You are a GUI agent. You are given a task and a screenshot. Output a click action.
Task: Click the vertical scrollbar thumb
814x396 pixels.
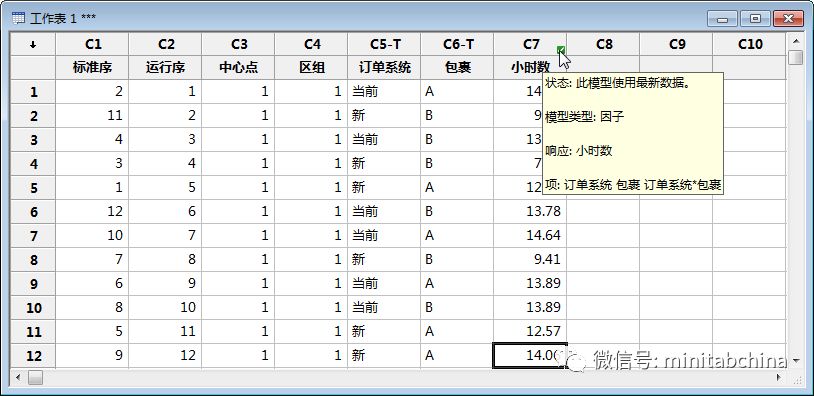point(796,57)
